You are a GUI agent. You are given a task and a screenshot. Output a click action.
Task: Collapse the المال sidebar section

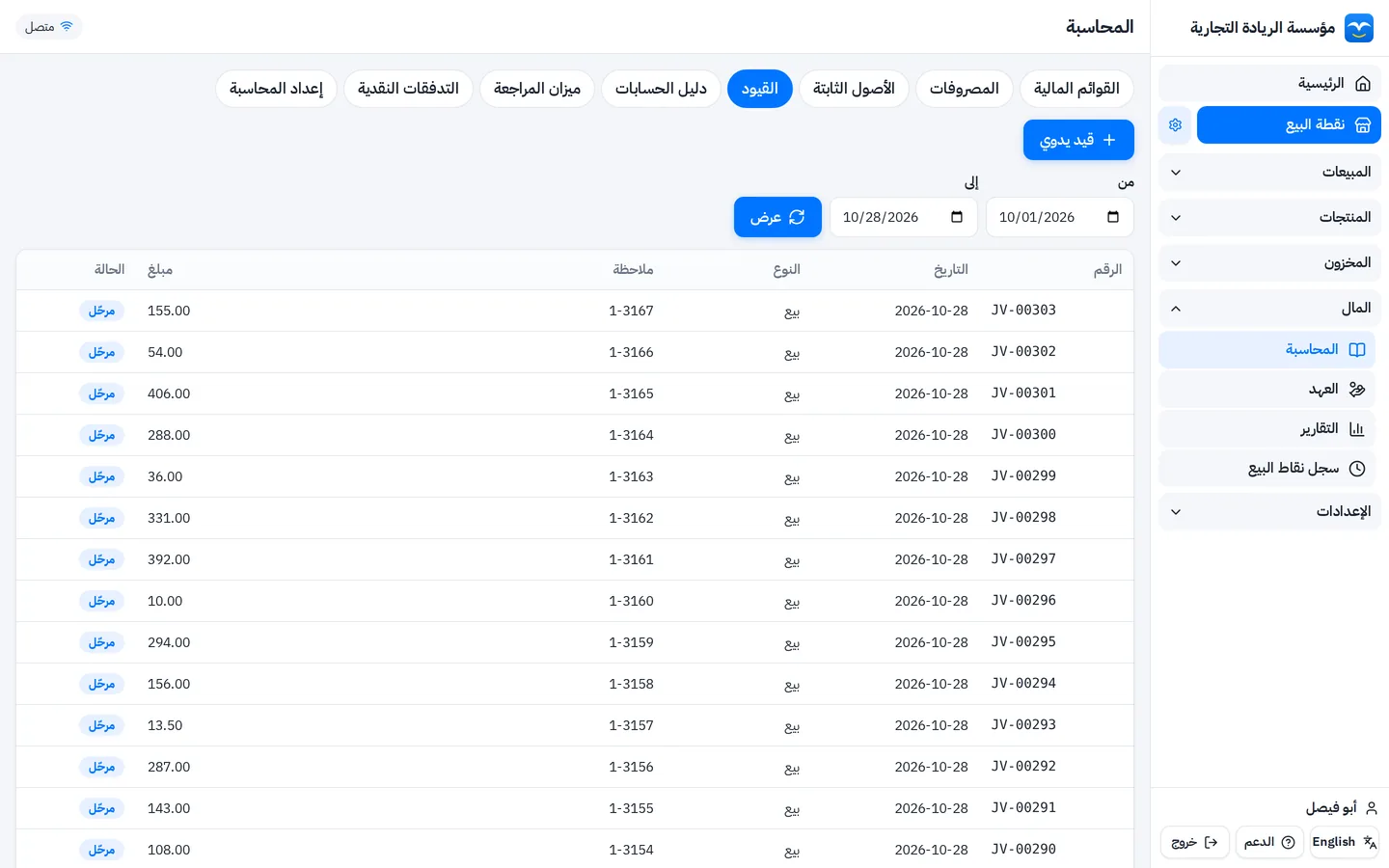point(1269,309)
